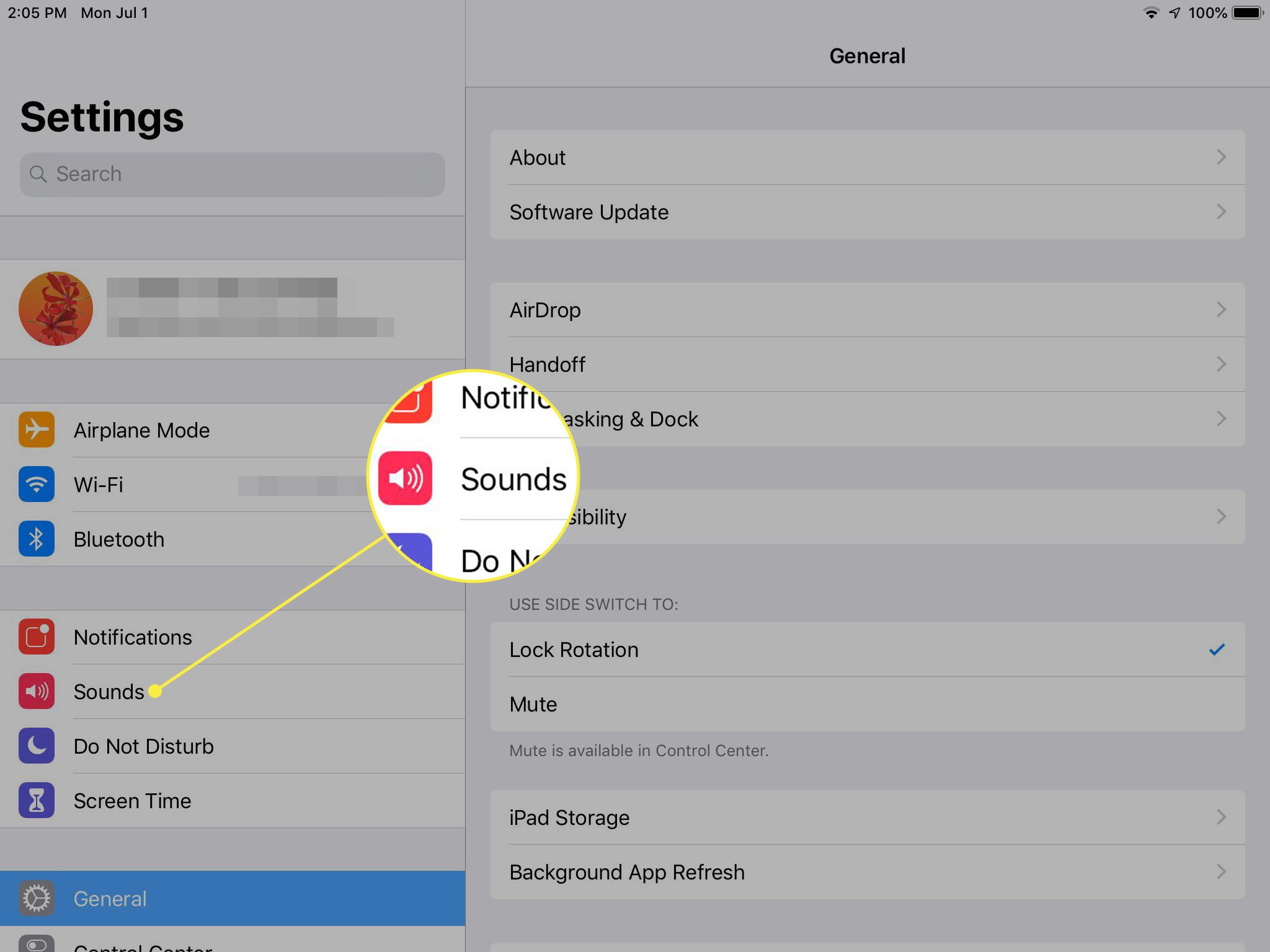Click the AirDrop settings row
The image size is (1270, 952).
(867, 309)
